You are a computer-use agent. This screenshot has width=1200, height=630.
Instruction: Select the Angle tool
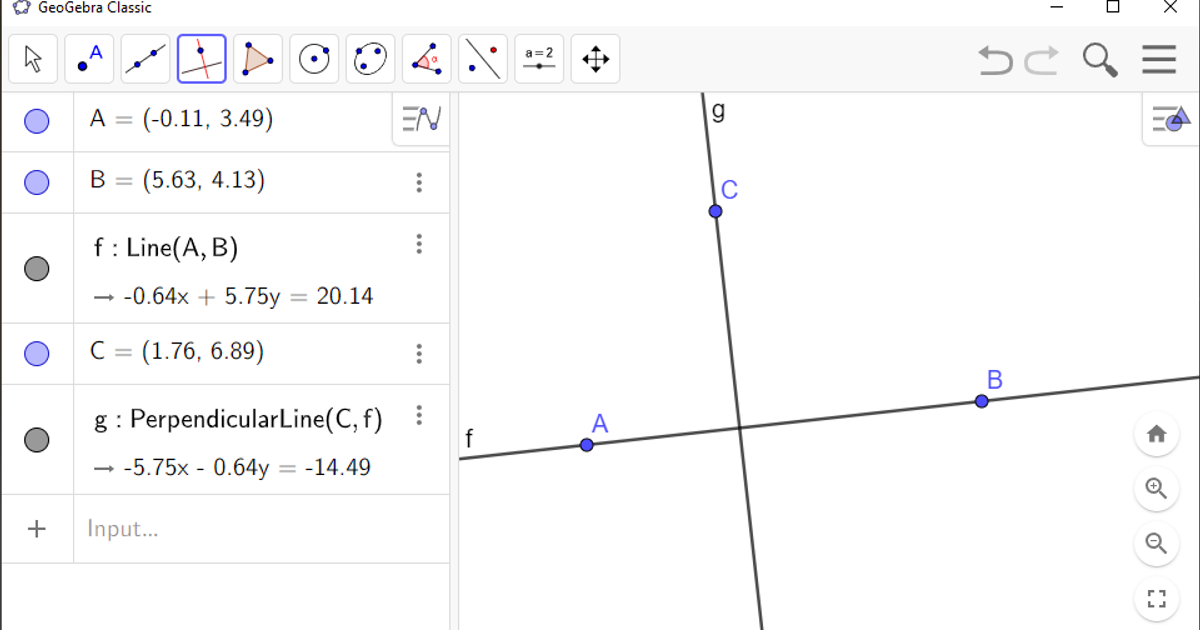427,59
